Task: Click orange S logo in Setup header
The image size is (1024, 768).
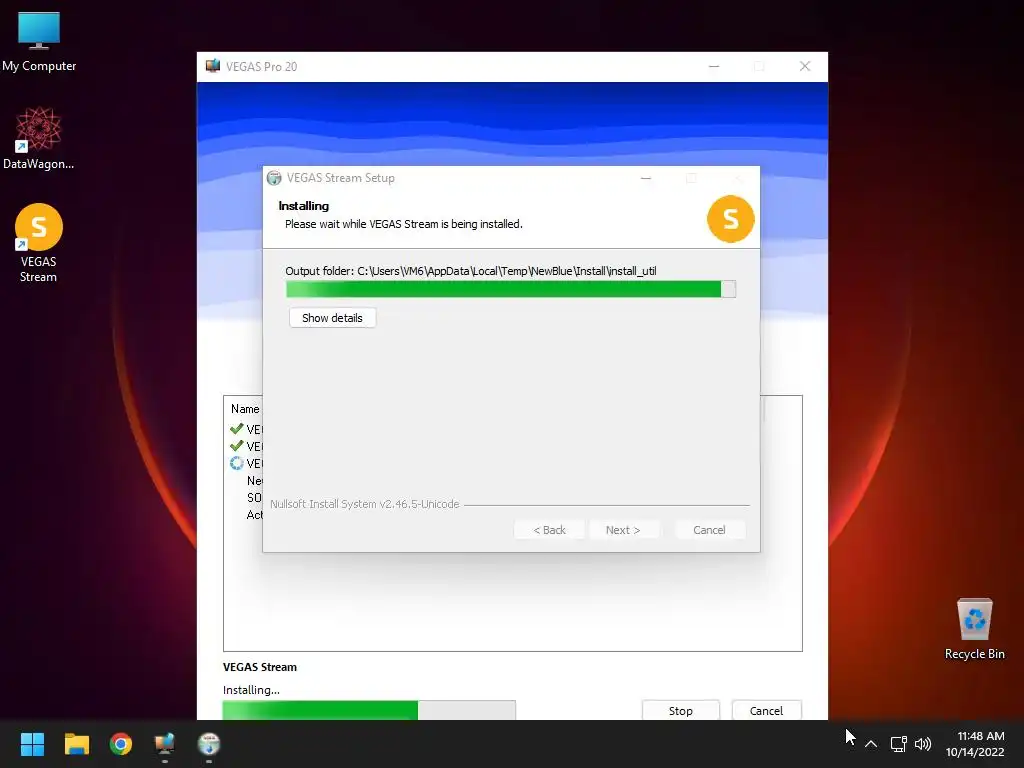Action: pos(731,219)
